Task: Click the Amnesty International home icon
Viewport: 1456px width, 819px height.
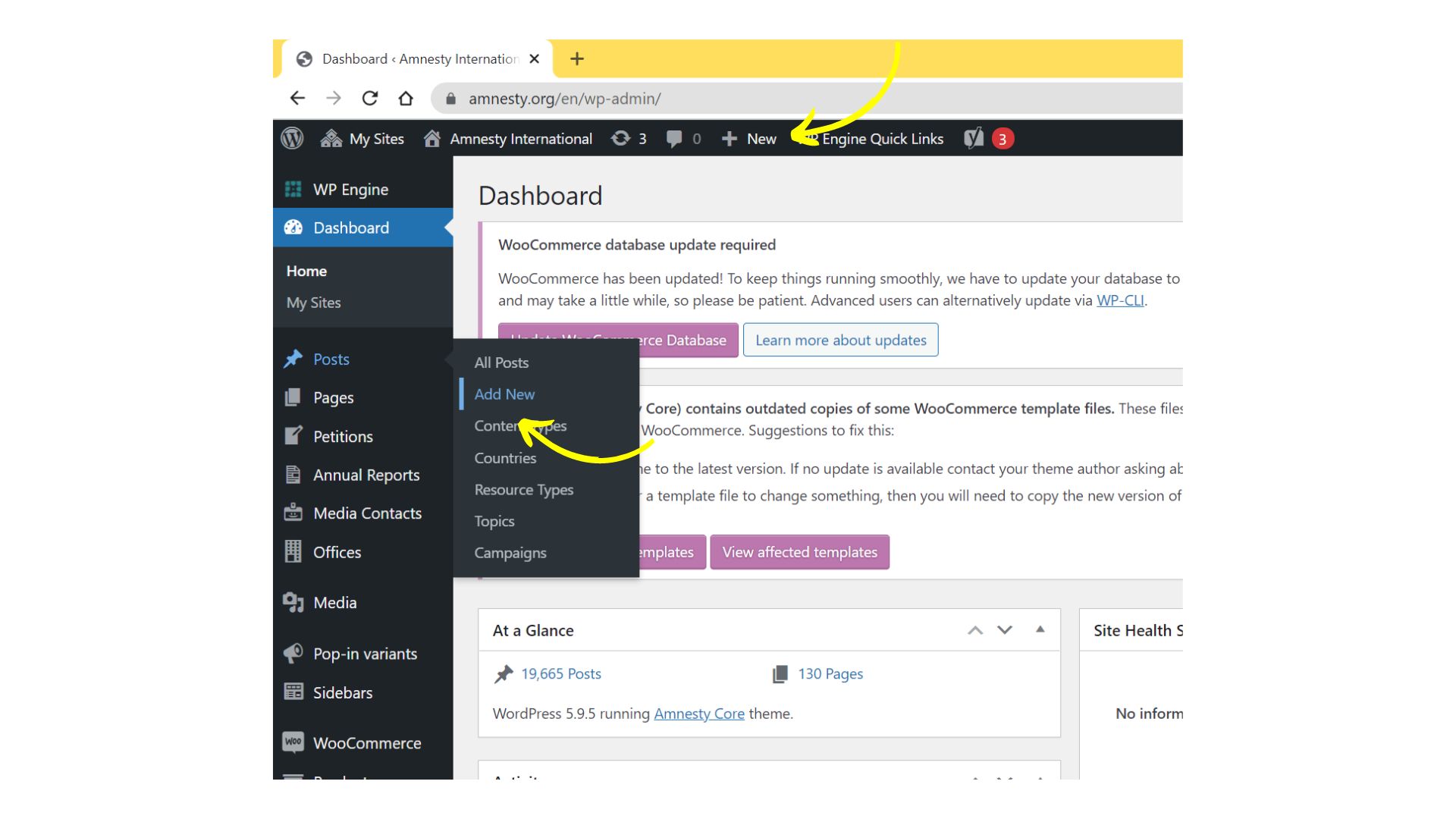Action: (432, 139)
